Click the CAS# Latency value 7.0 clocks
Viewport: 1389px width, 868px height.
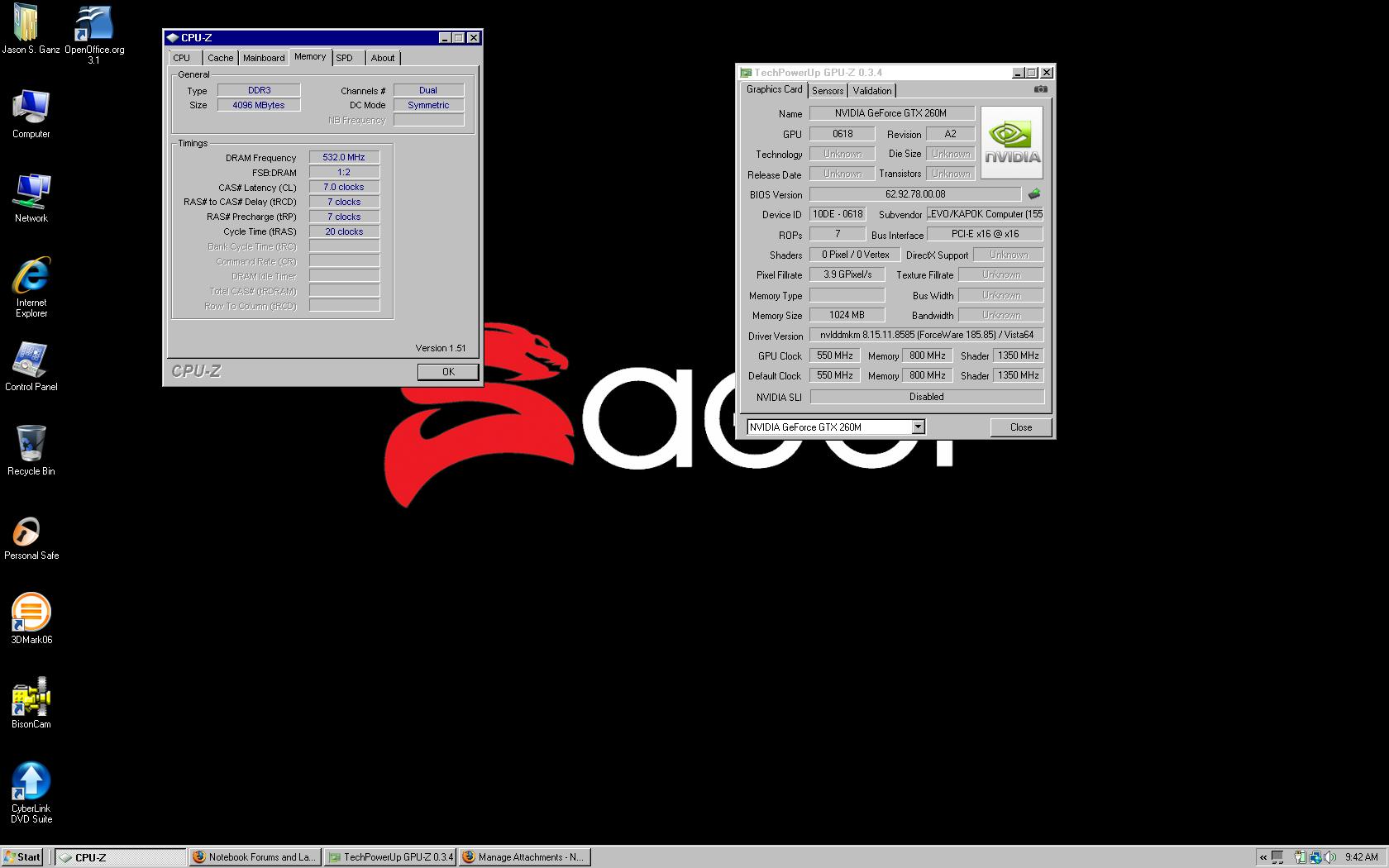(344, 187)
